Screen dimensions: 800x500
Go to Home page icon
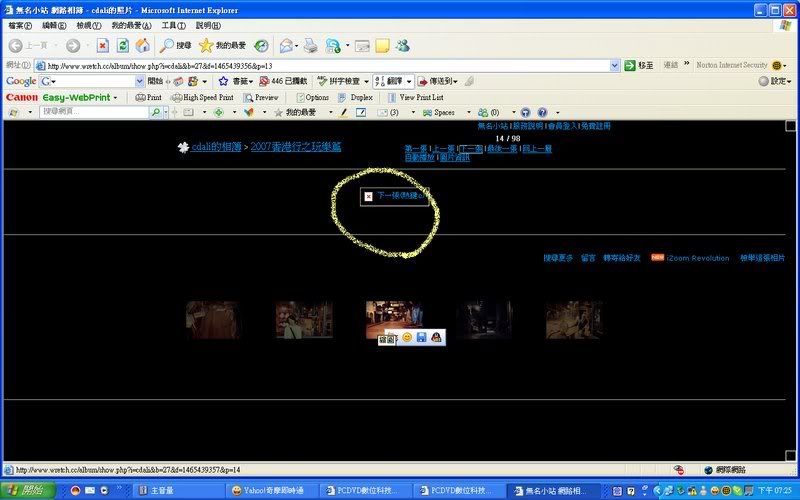[x=143, y=46]
